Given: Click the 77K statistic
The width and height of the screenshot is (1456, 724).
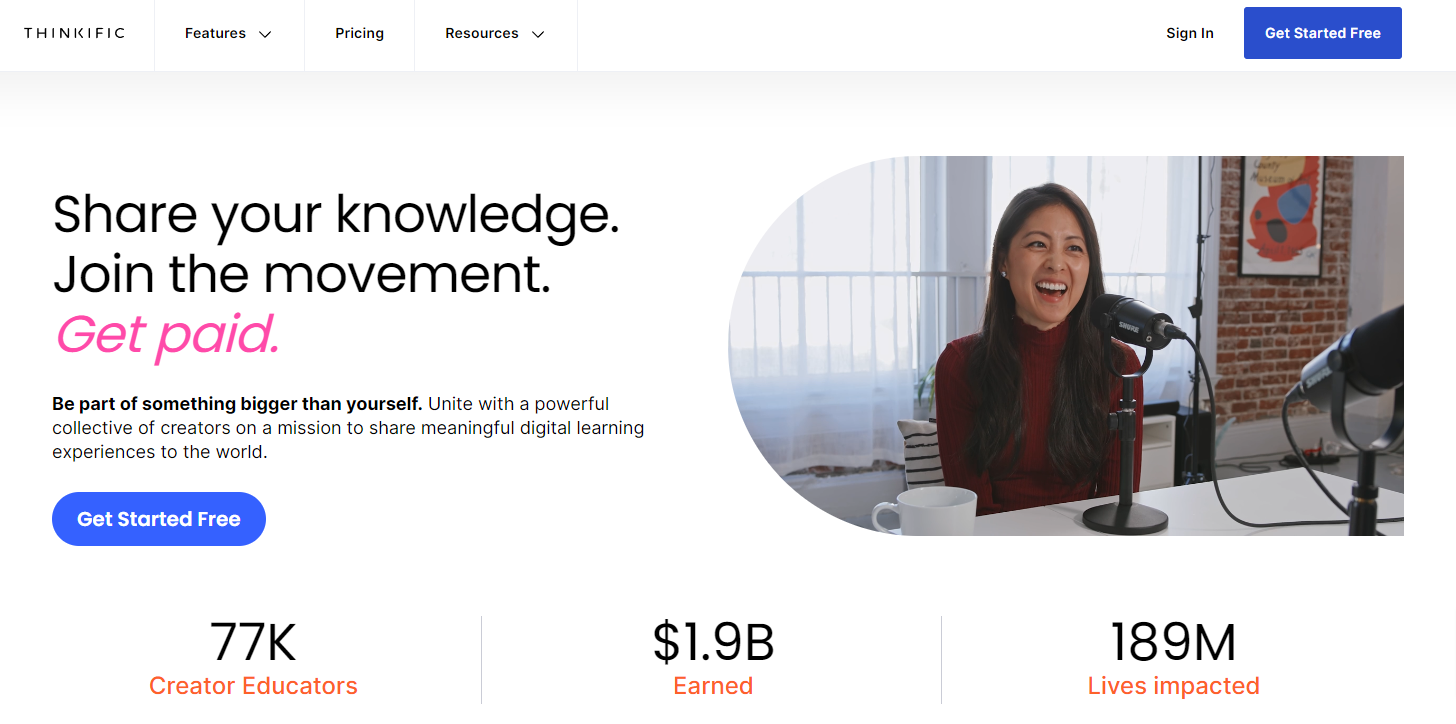Looking at the screenshot, I should [x=253, y=642].
